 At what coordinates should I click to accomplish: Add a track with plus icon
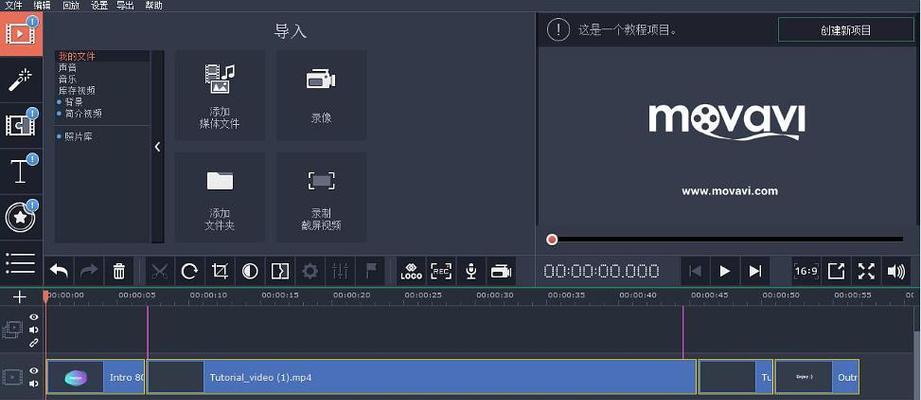(20, 297)
